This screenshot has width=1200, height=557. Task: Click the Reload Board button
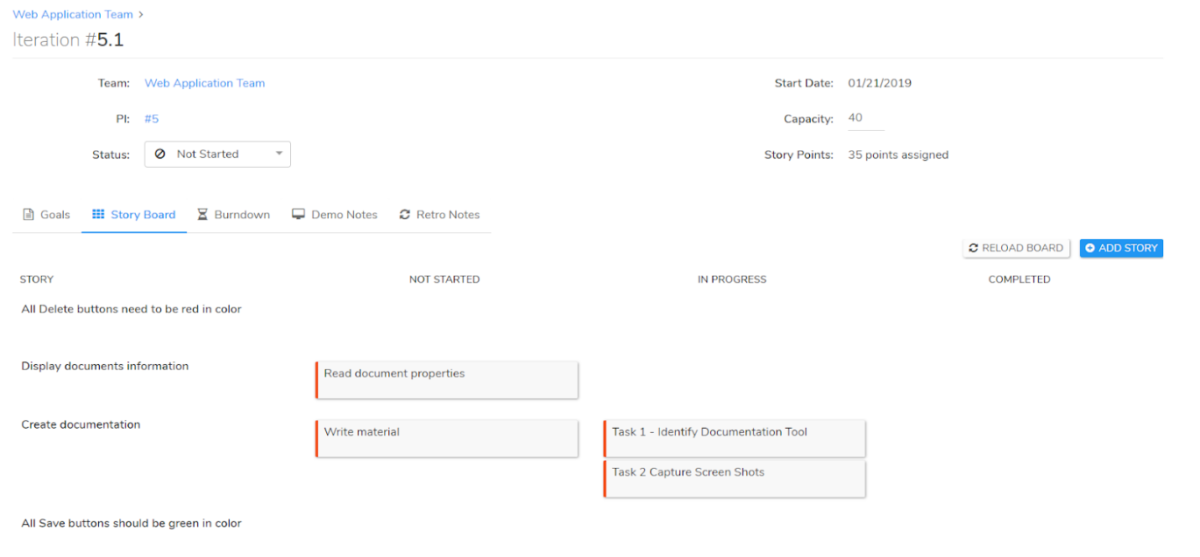[1016, 248]
